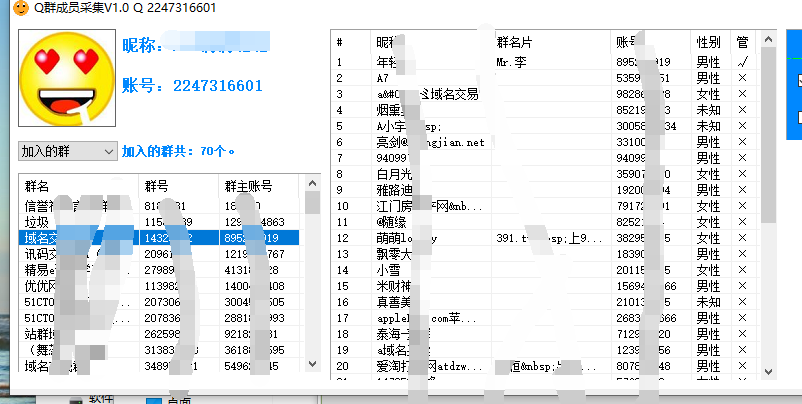Select the 优优 group row
The height and width of the screenshot is (404, 802).
(x=159, y=286)
